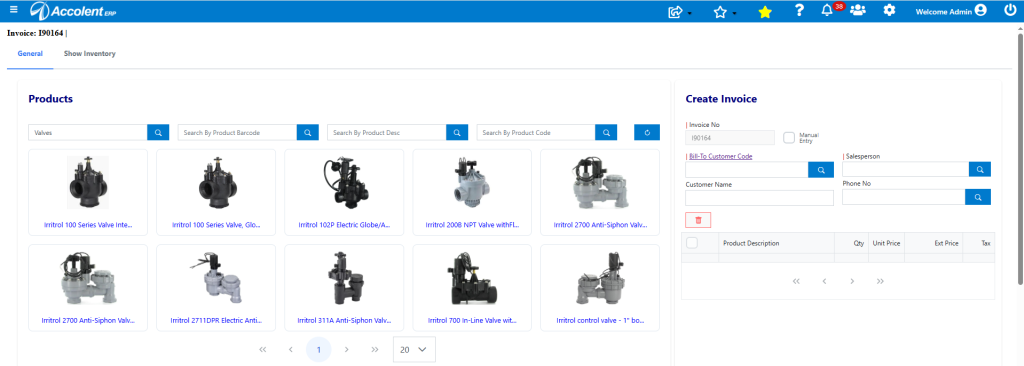
Task: Select Irritrol 100 Series Valve Inte... thumbnail
Action: tap(88, 183)
